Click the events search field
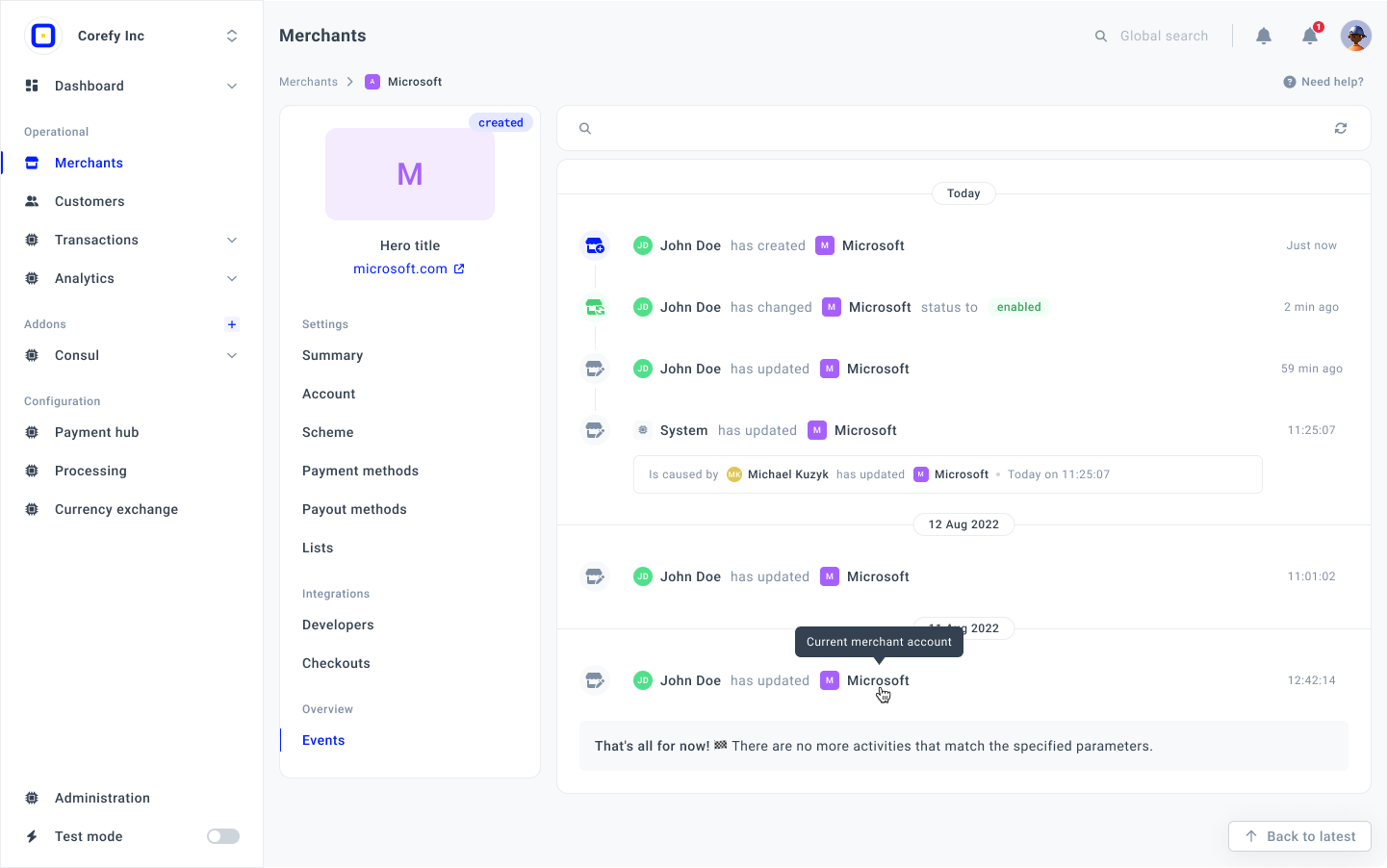 point(963,128)
